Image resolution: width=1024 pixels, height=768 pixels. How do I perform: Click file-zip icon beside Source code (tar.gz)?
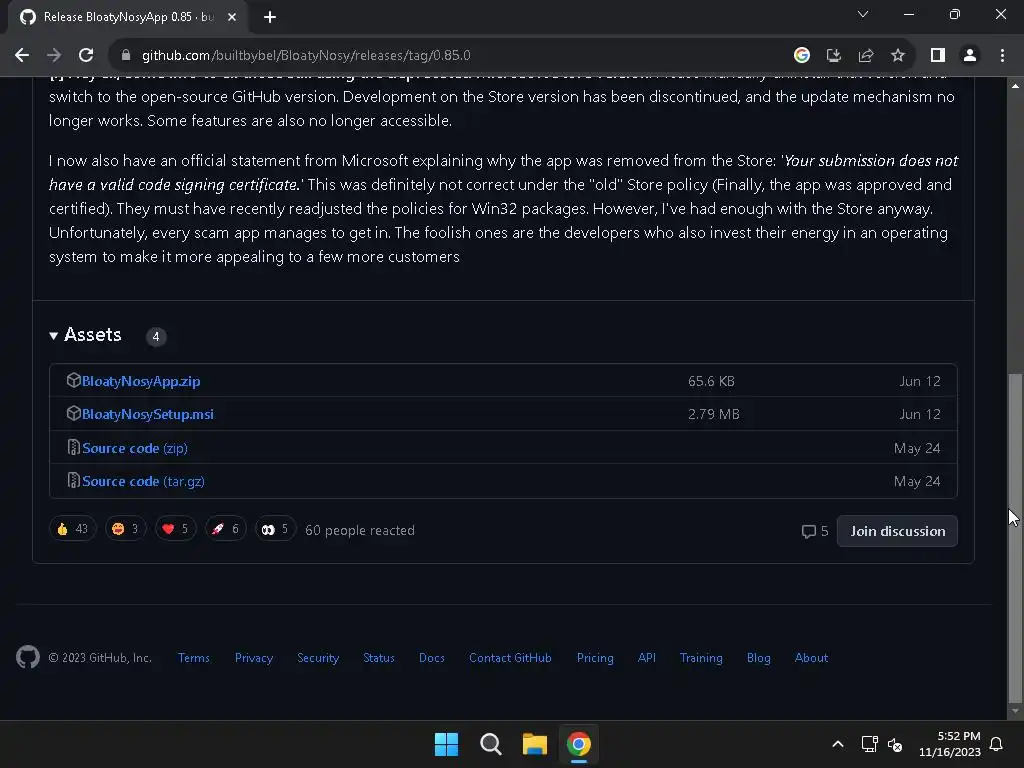pyautogui.click(x=73, y=481)
